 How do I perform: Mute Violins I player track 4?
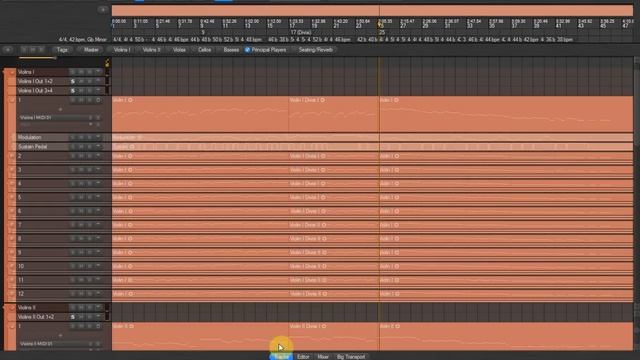point(81,184)
